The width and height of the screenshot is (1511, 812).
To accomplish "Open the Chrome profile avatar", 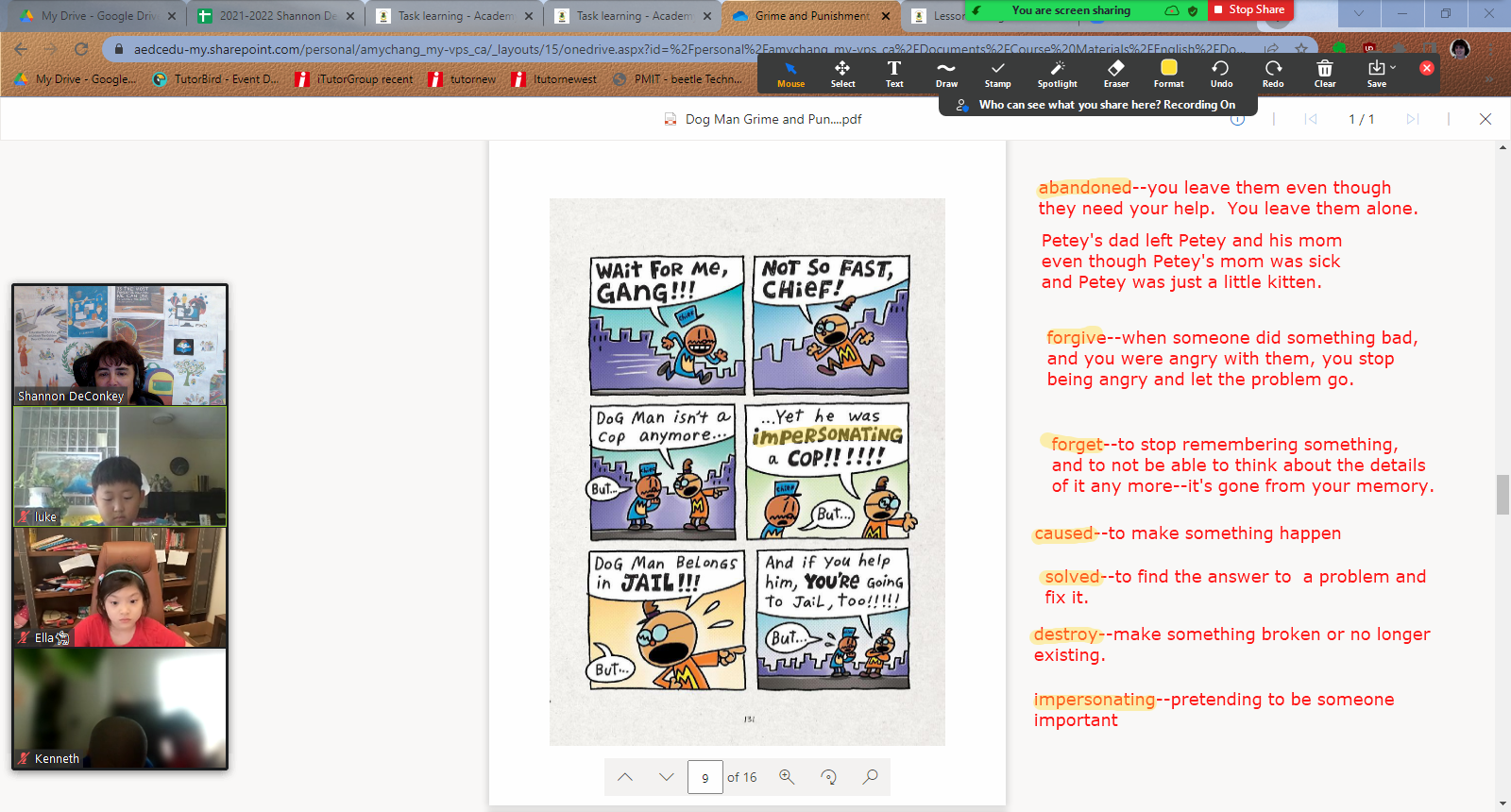I will (1459, 49).
